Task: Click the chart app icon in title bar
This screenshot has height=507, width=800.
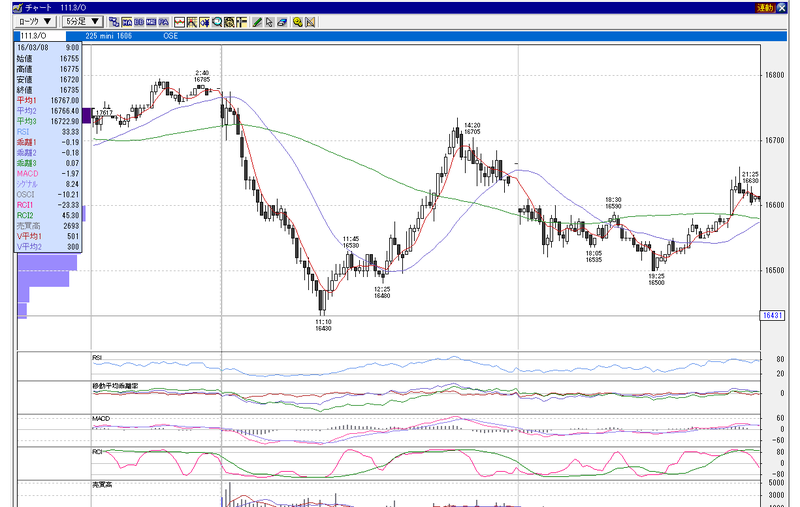Action: [17, 8]
